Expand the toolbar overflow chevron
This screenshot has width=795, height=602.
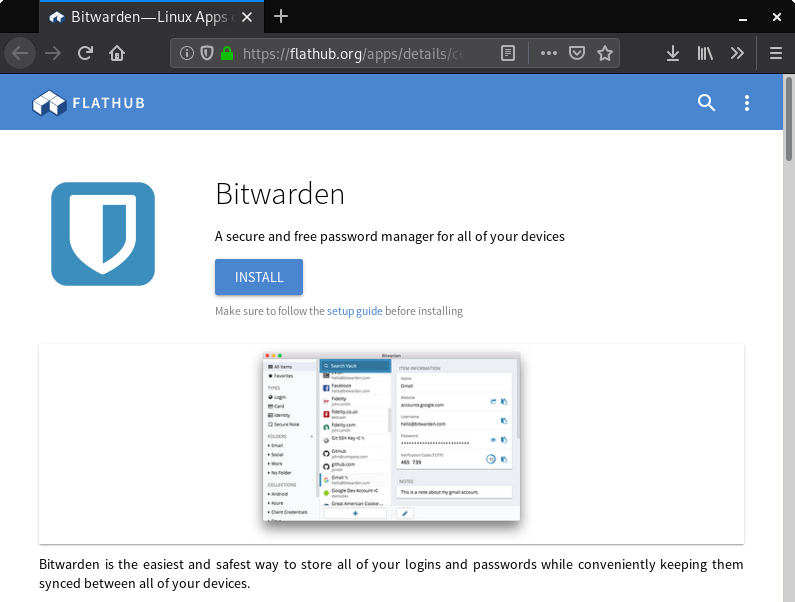click(x=737, y=53)
